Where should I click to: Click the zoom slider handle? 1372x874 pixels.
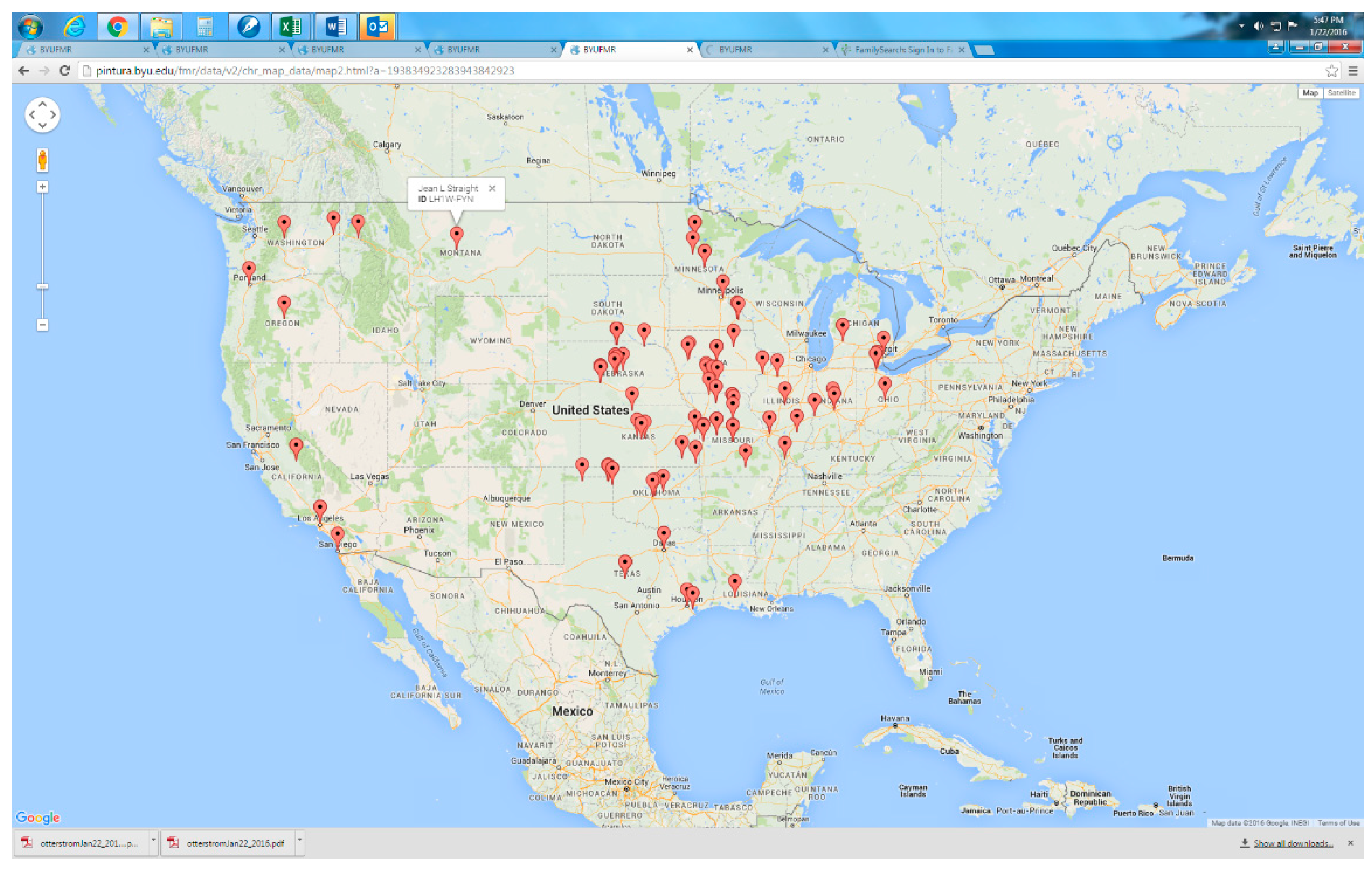click(x=42, y=287)
